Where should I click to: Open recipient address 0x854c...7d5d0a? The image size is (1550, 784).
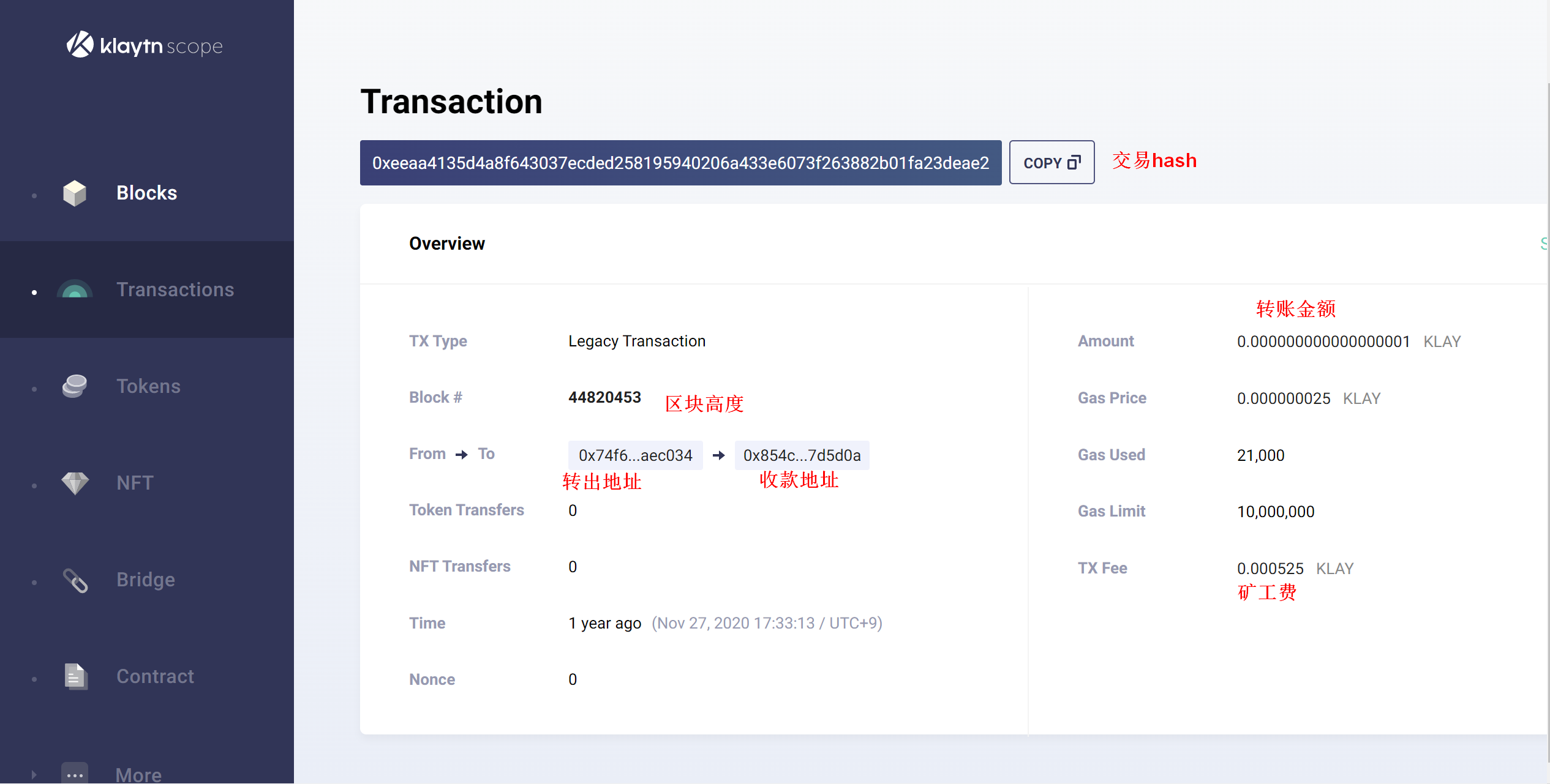coord(801,455)
